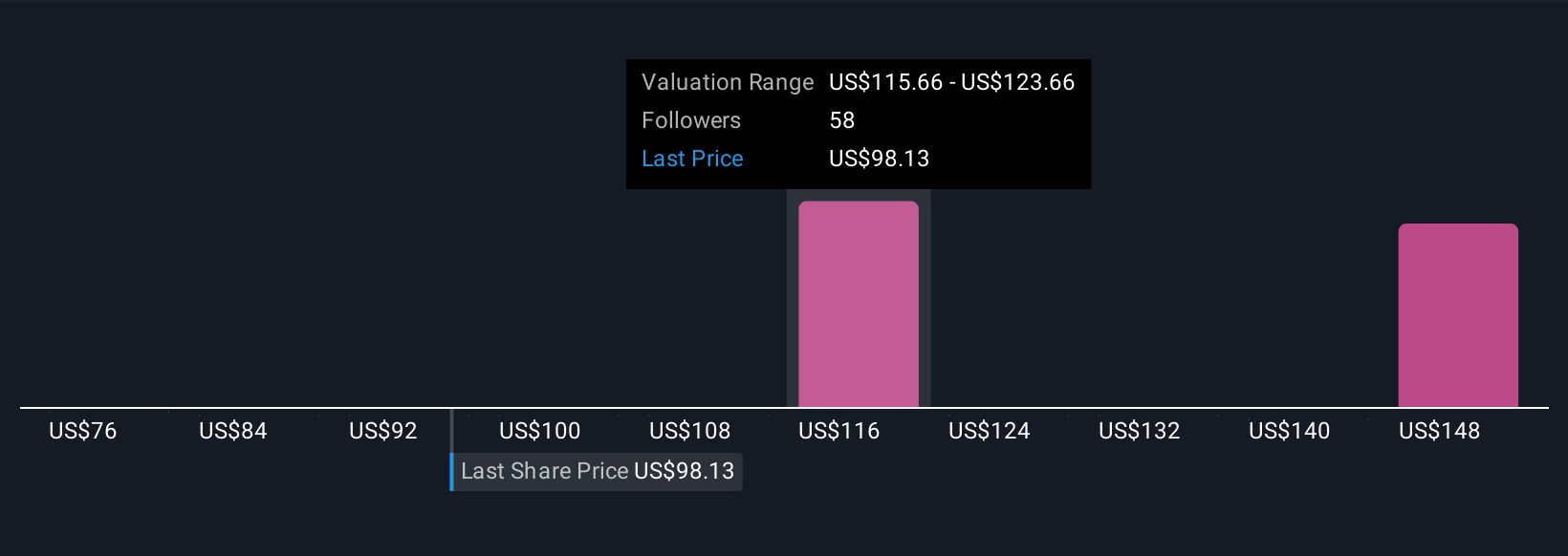This screenshot has height=556, width=1568.
Task: Click the highlighted pink bar at US$116
Action: click(x=859, y=304)
